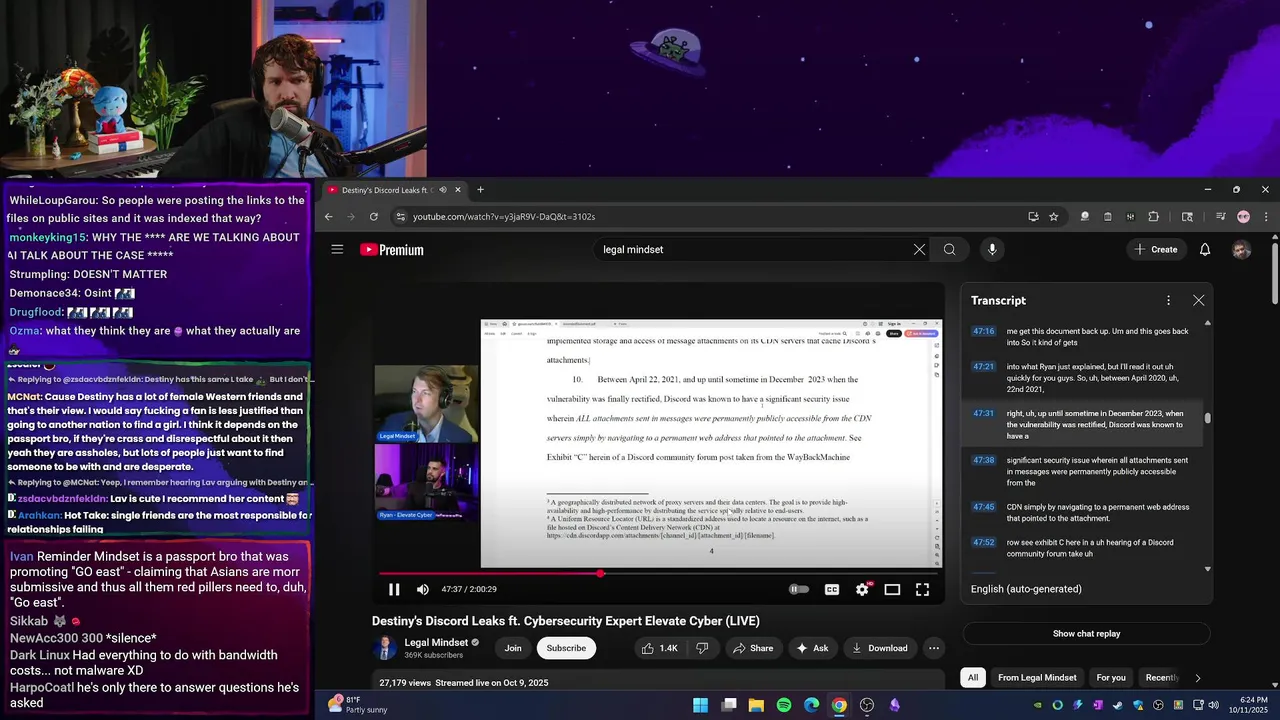
Task: Select the Recently chip
Action: click(x=1161, y=678)
